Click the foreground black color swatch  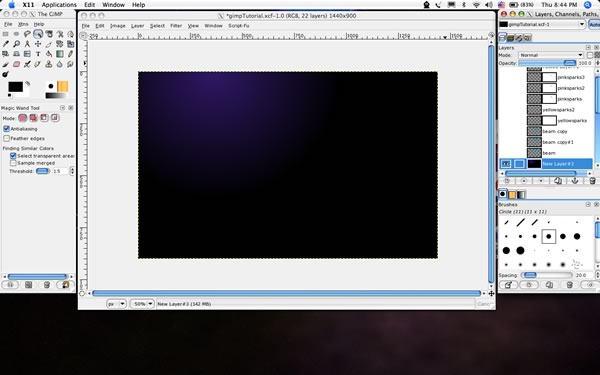16,87
